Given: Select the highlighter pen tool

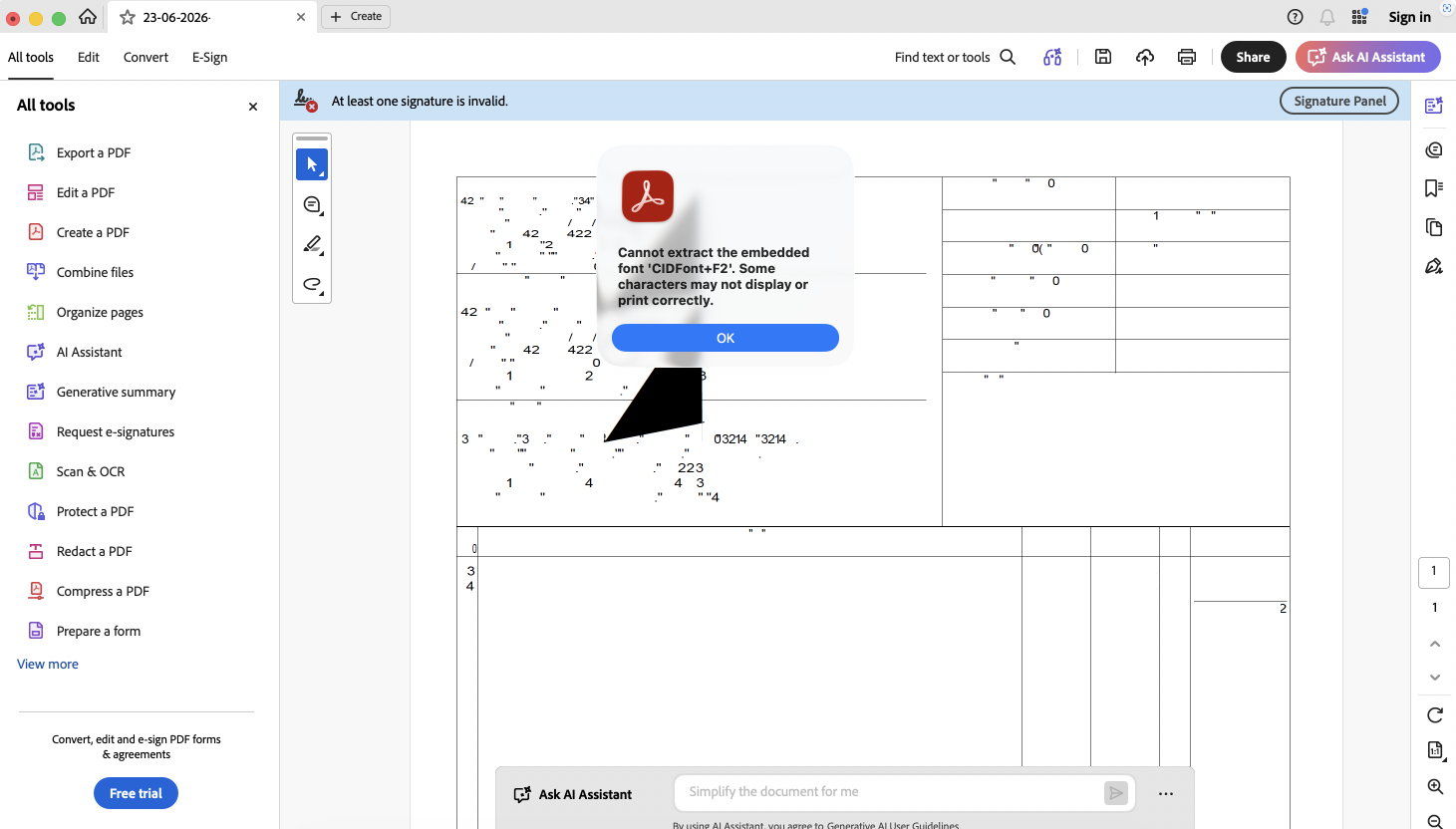Looking at the screenshot, I should pyautogui.click(x=312, y=244).
